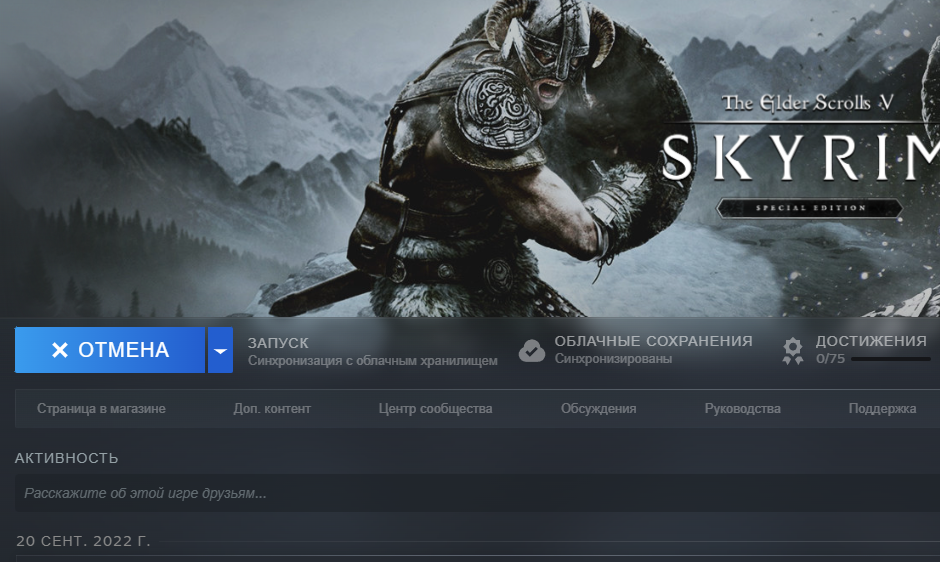Click the cloud saves checkmark icon

tap(532, 350)
